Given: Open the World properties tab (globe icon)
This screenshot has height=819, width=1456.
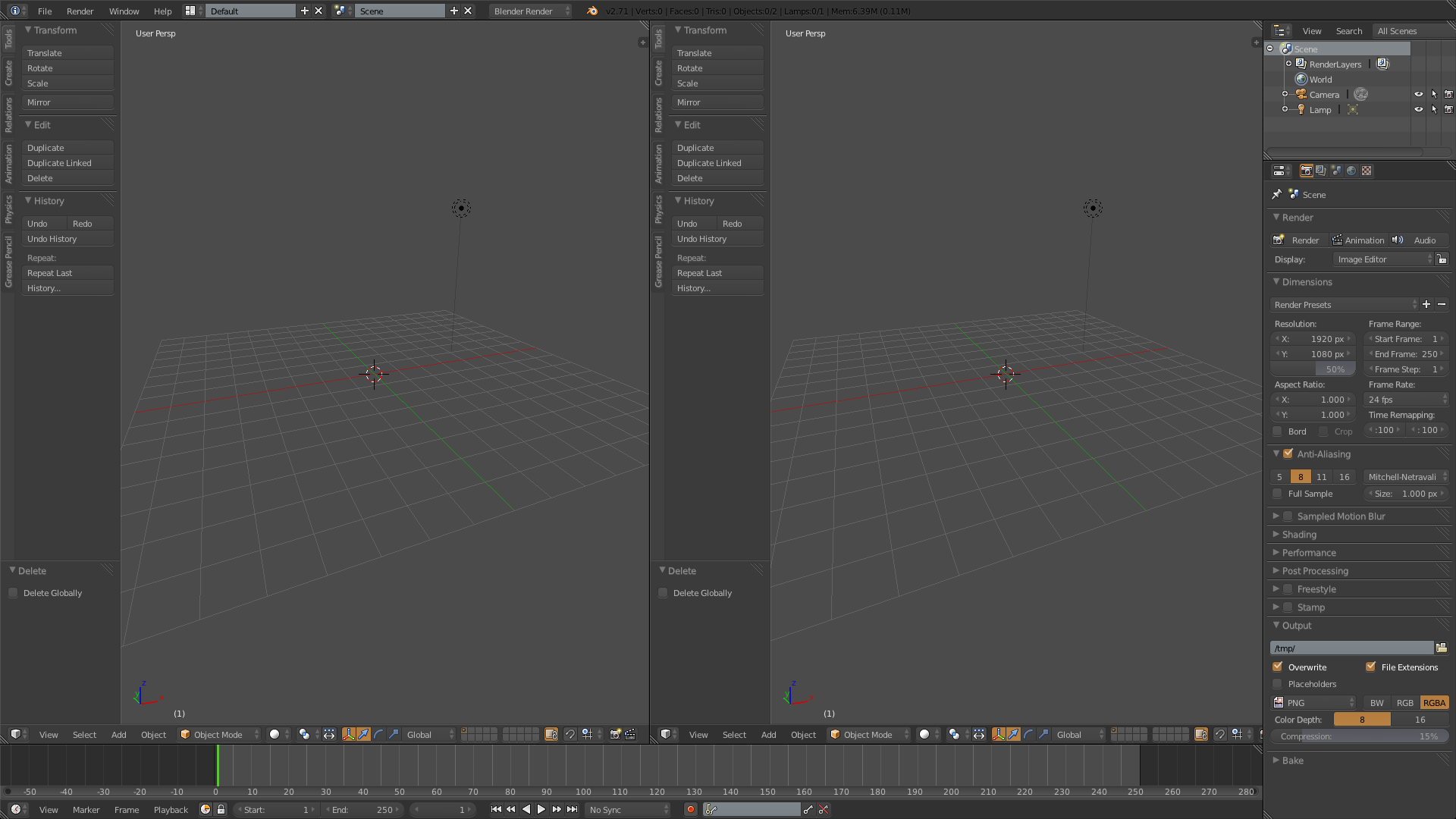Looking at the screenshot, I should coord(1351,171).
